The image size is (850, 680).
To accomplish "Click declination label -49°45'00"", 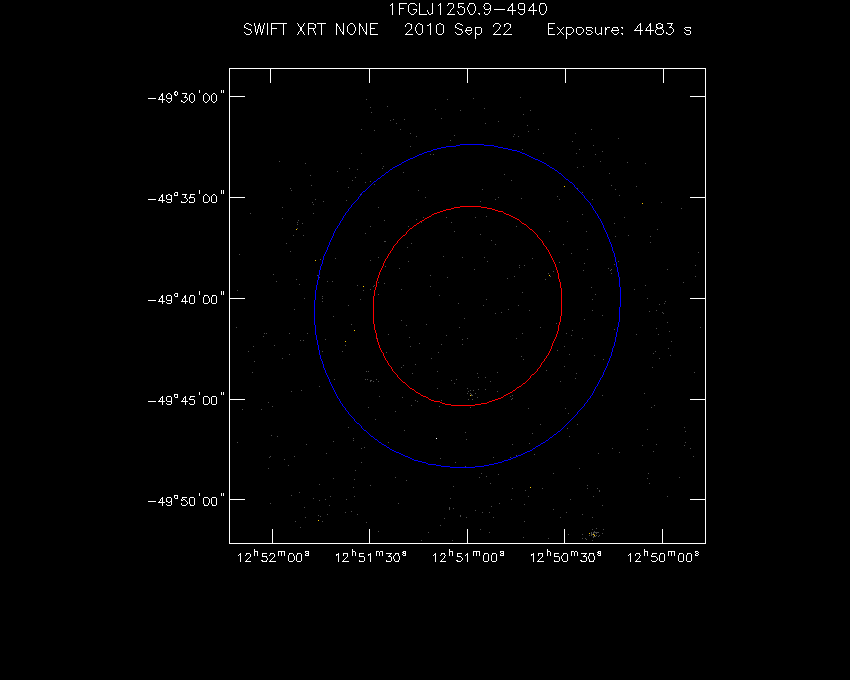I will pos(186,400).
